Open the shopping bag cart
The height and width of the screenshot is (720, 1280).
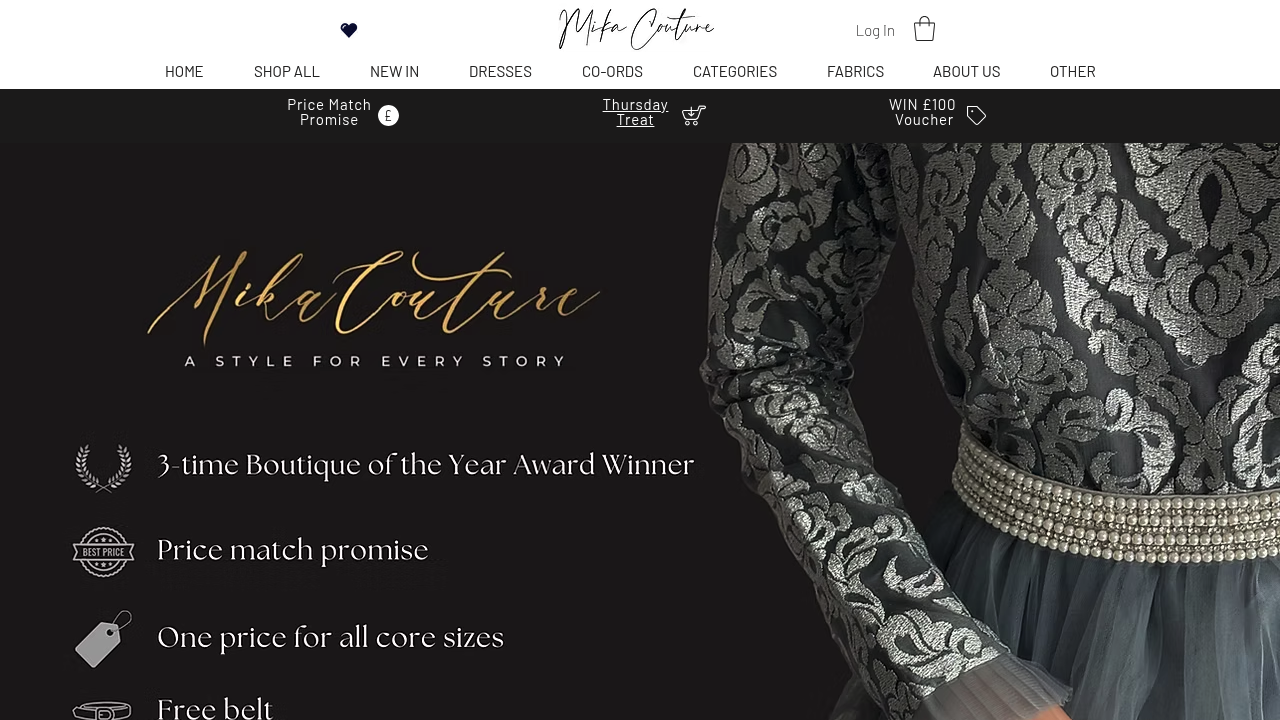pos(925,29)
